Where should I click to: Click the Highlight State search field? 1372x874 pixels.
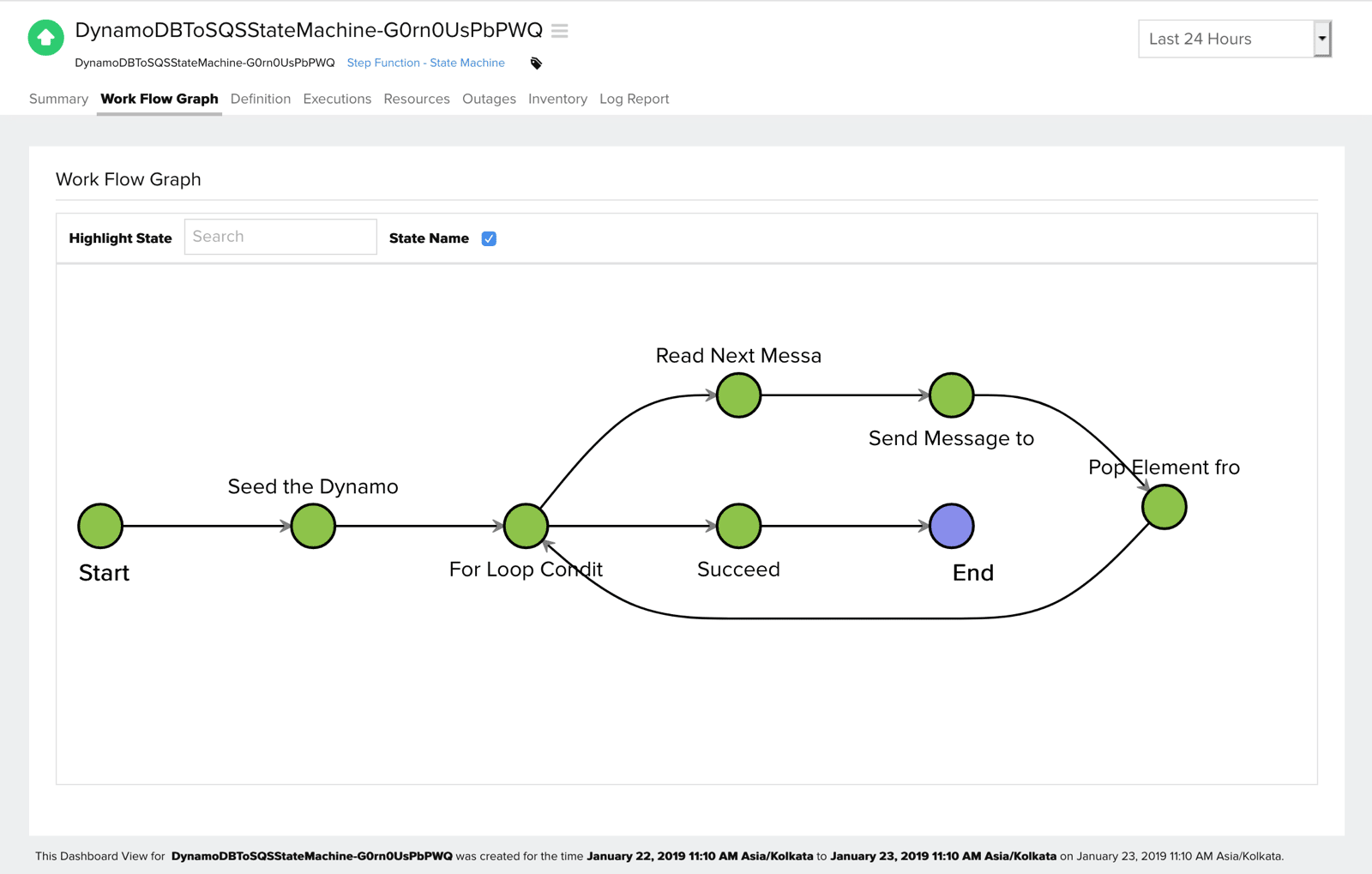point(280,236)
